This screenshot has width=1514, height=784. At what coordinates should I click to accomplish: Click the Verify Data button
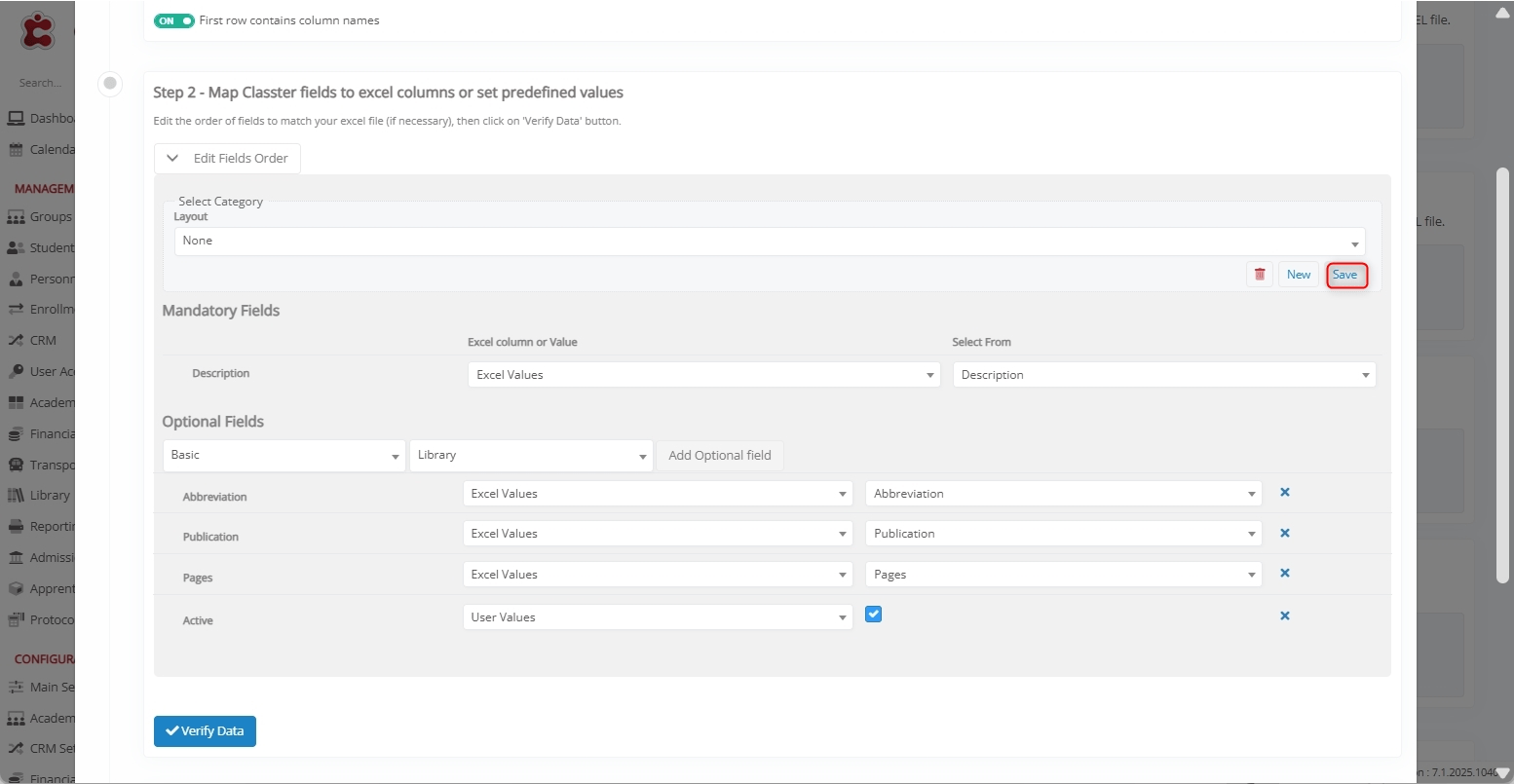point(205,731)
